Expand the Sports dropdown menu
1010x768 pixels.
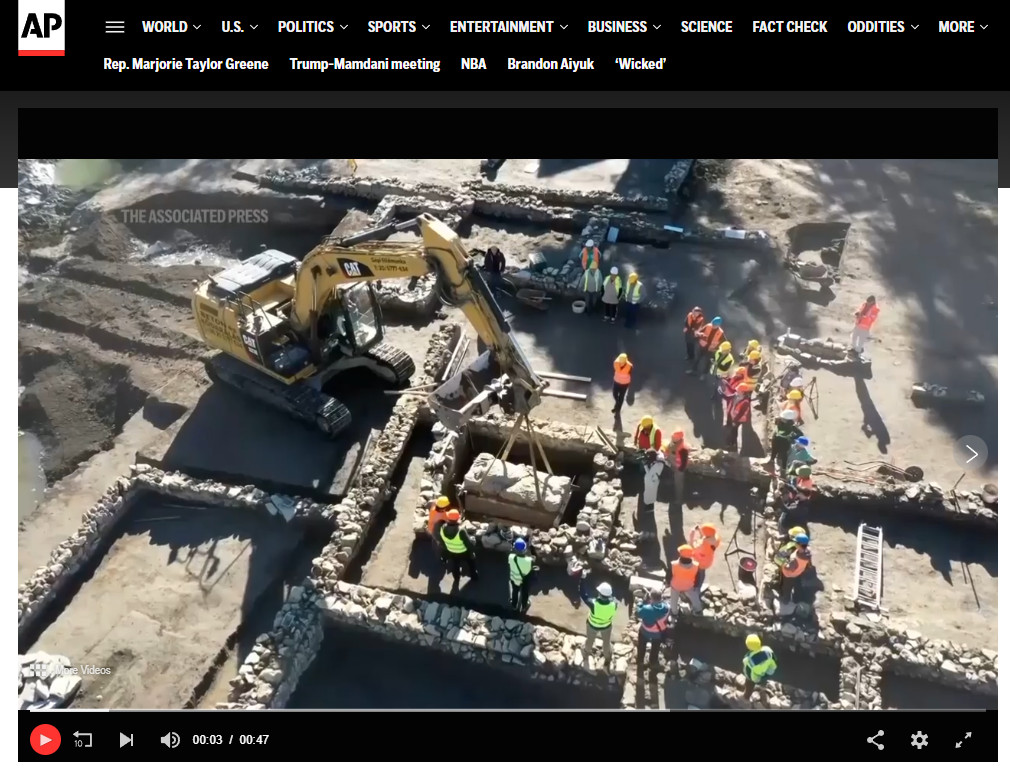[398, 27]
